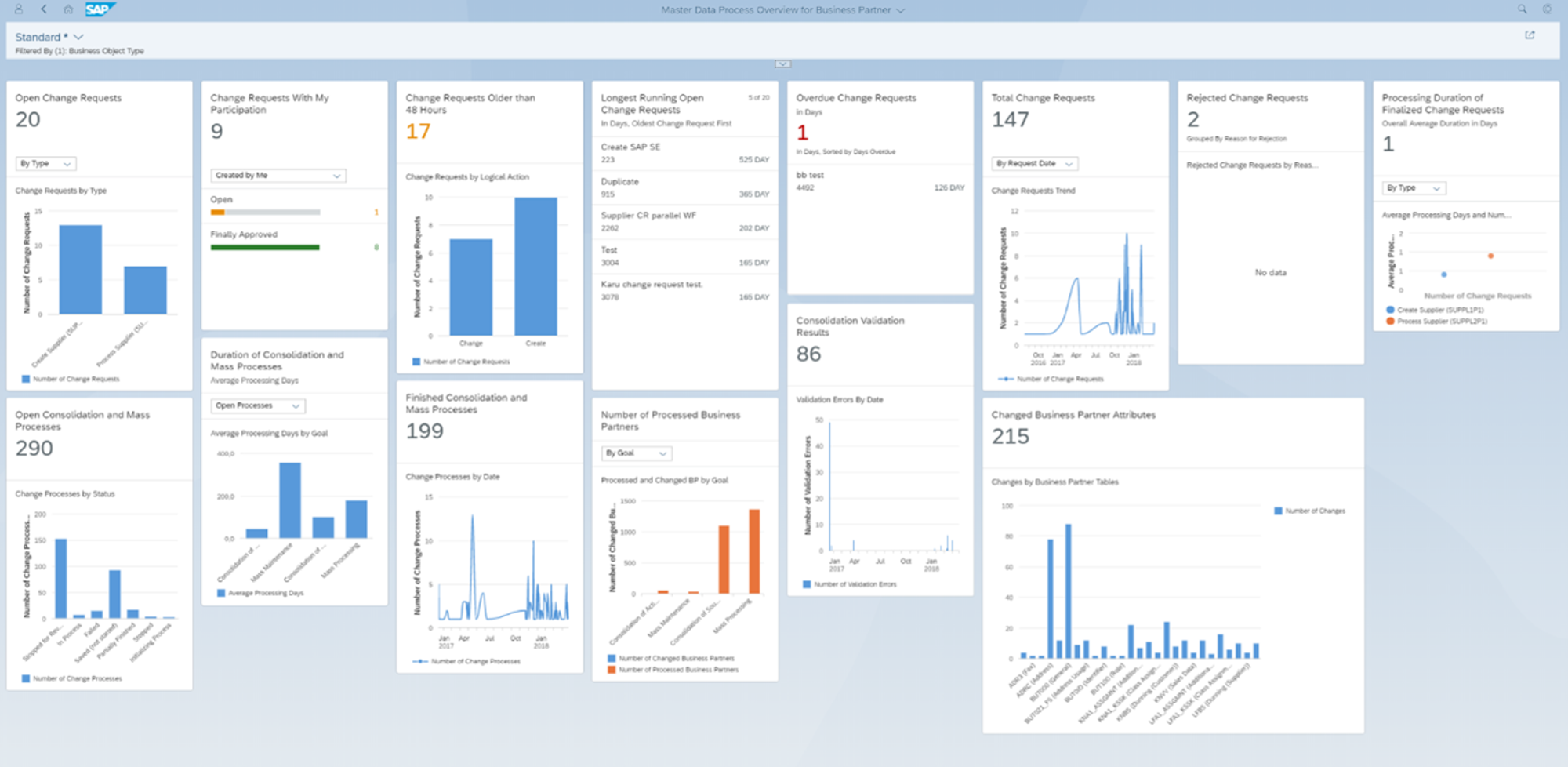Click the user profile icon in top bar

point(16,9)
